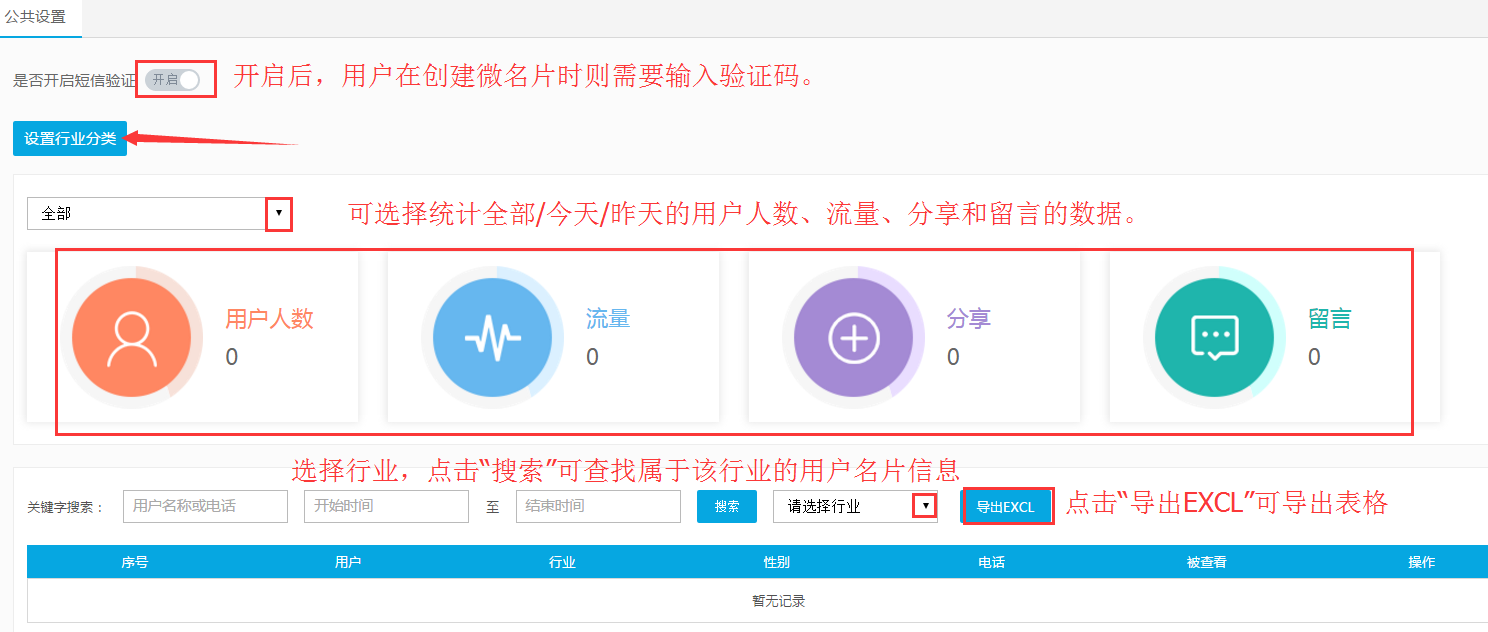Screen dimensions: 1488x632
Task: Open the 留言 statistics card
Action: [1275, 337]
